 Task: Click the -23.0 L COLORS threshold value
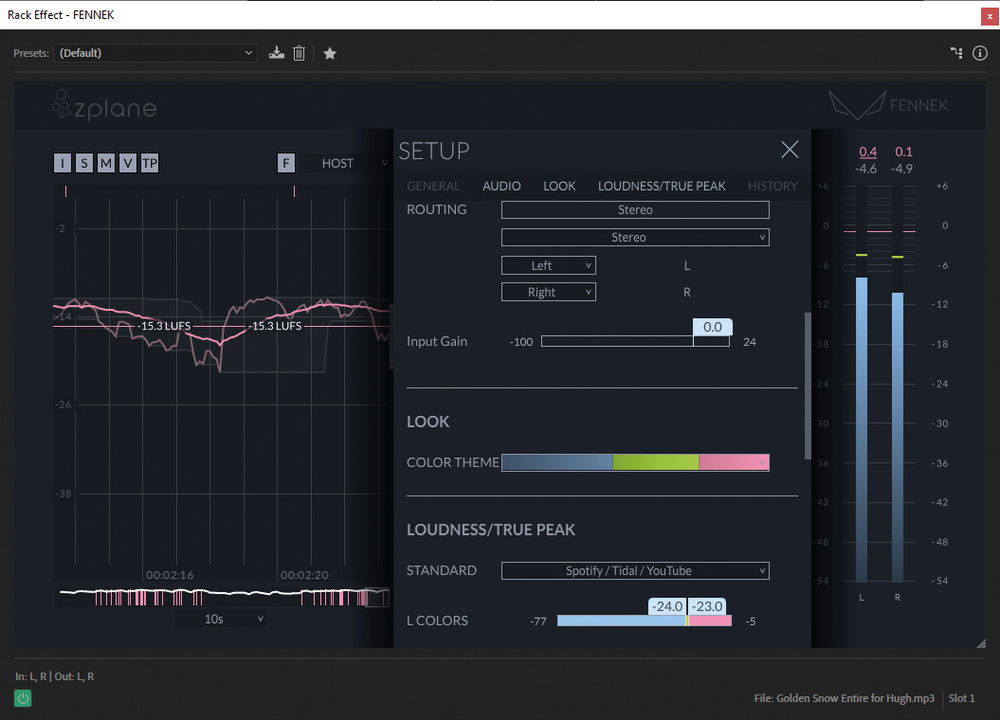click(707, 606)
